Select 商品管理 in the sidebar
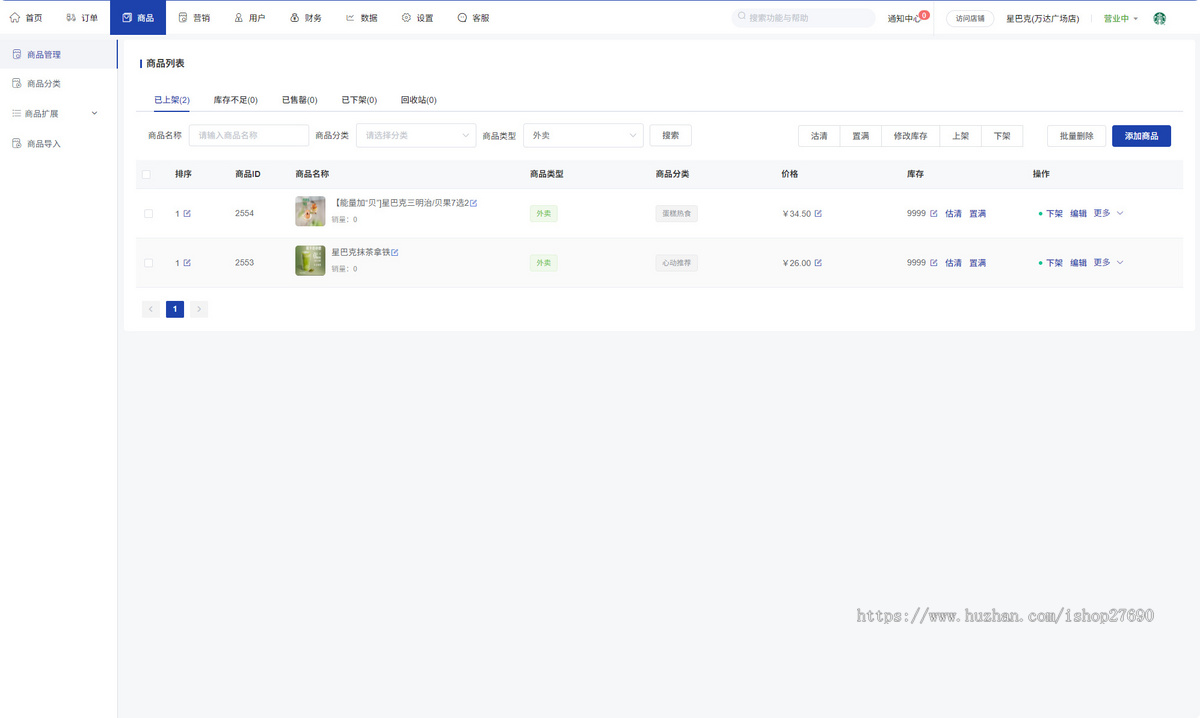1200x718 pixels. click(58, 54)
